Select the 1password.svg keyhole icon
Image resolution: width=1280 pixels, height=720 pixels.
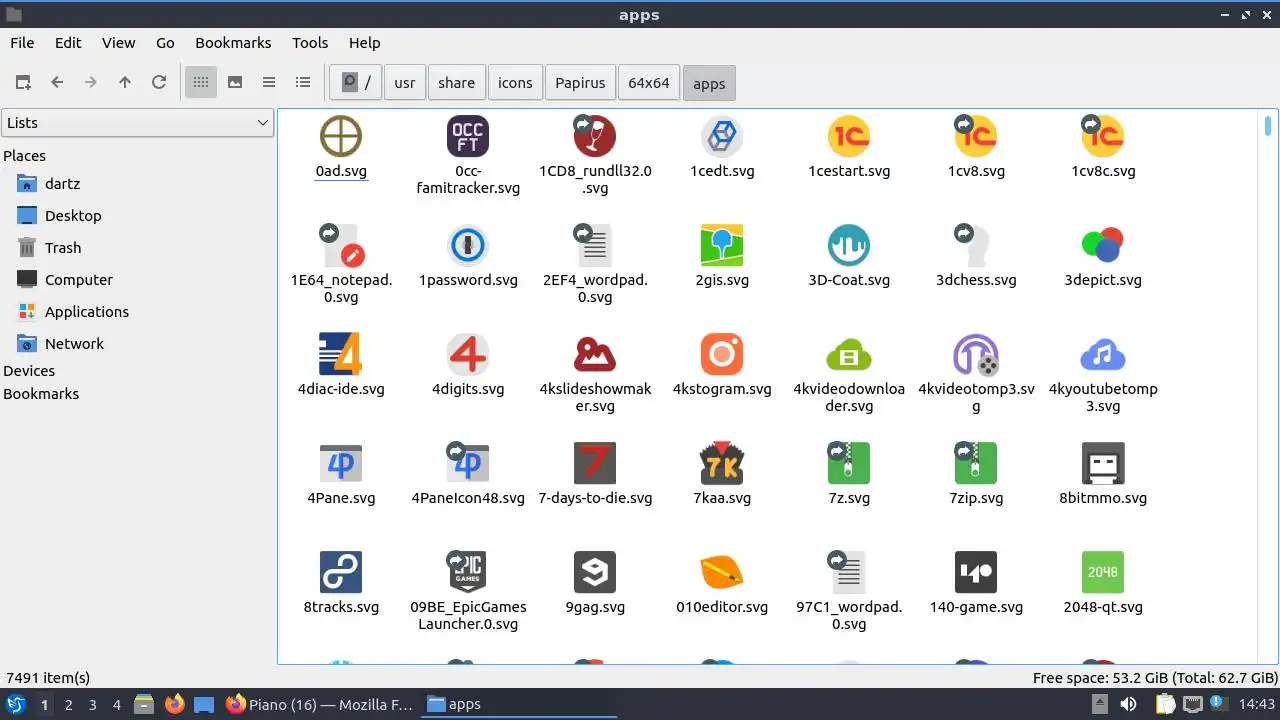[468, 245]
